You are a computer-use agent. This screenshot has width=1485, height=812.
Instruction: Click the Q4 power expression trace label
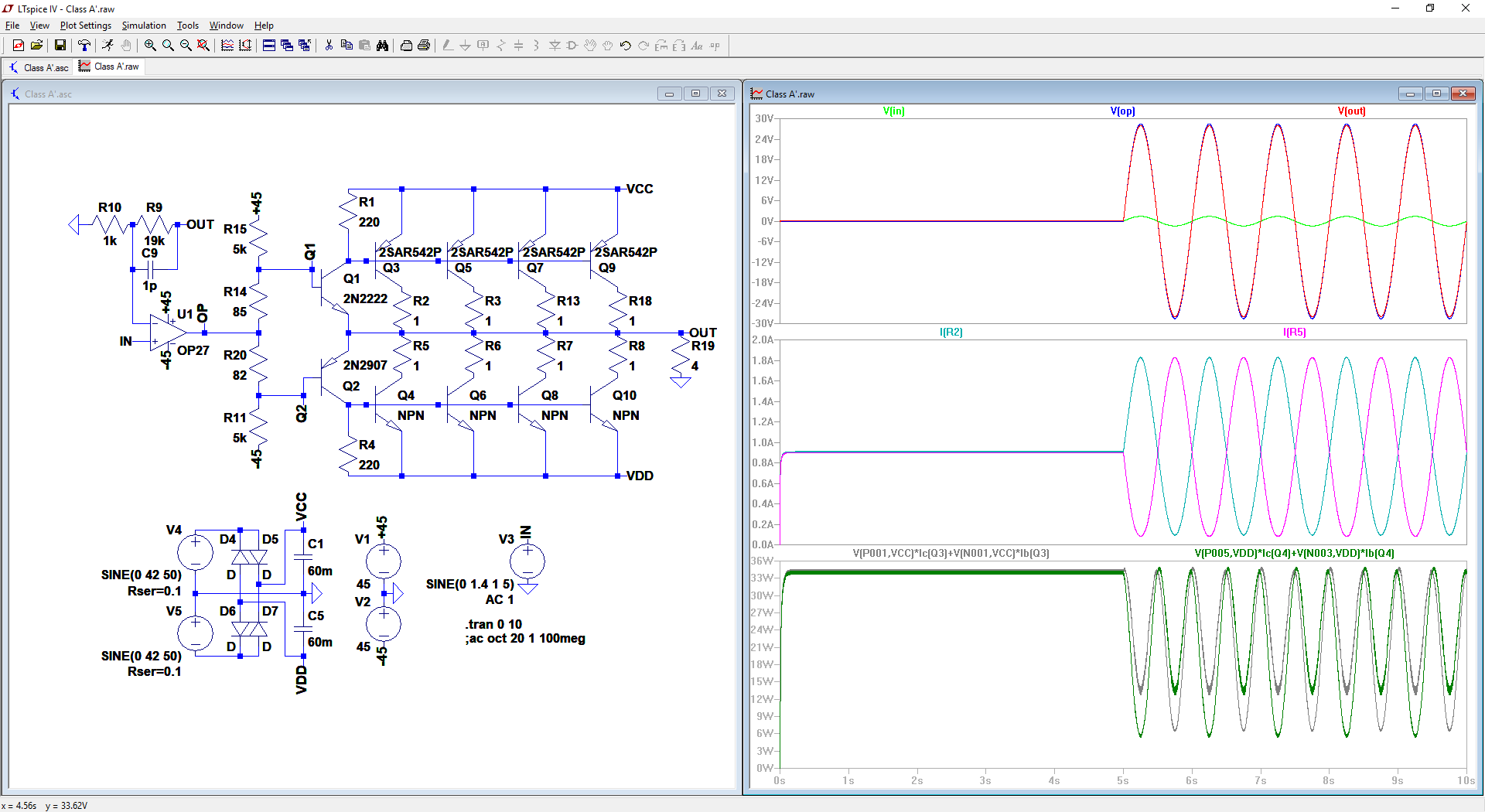[1295, 553]
